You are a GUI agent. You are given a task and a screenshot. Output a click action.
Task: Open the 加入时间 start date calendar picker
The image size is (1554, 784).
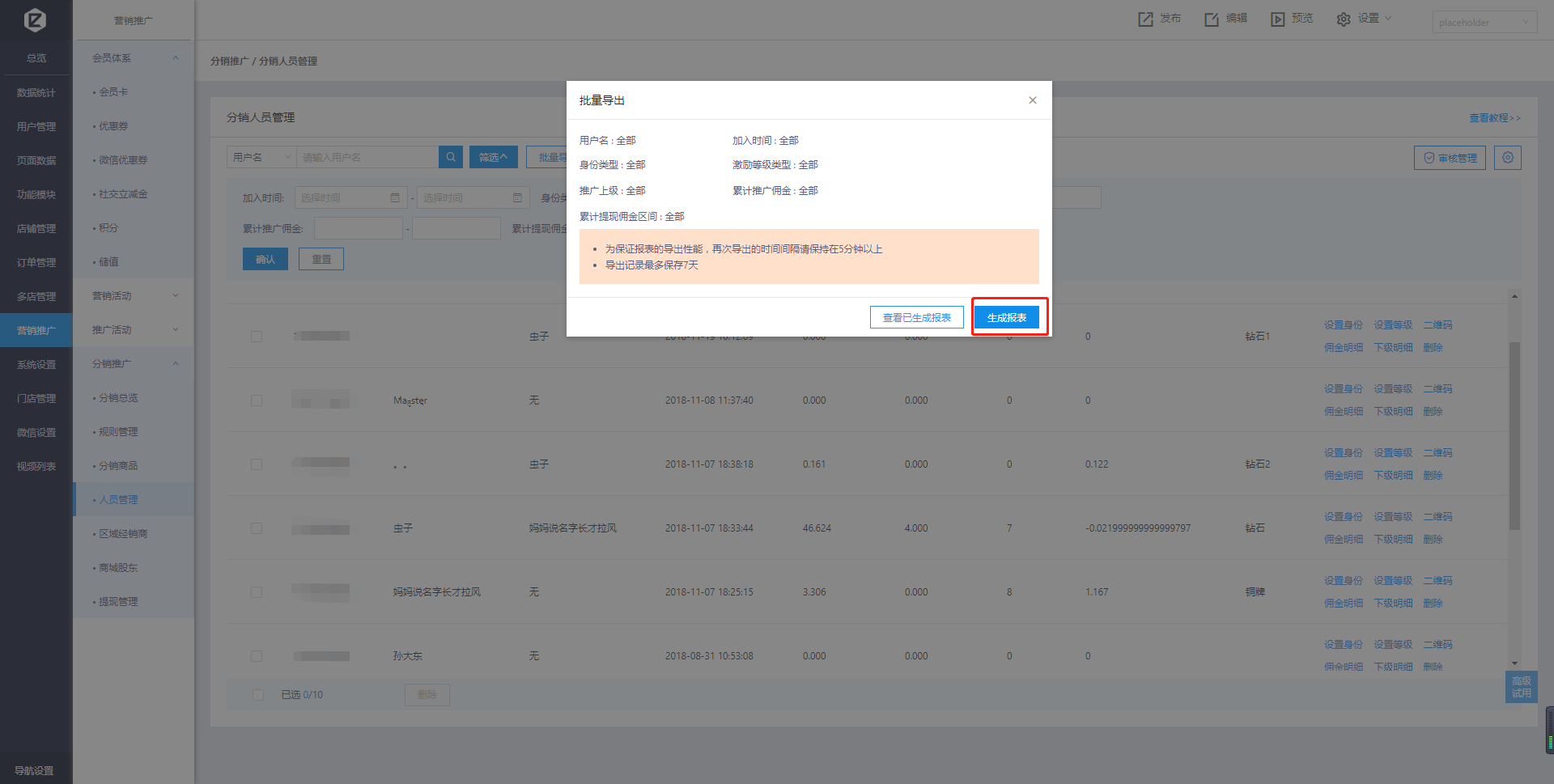[x=395, y=197]
